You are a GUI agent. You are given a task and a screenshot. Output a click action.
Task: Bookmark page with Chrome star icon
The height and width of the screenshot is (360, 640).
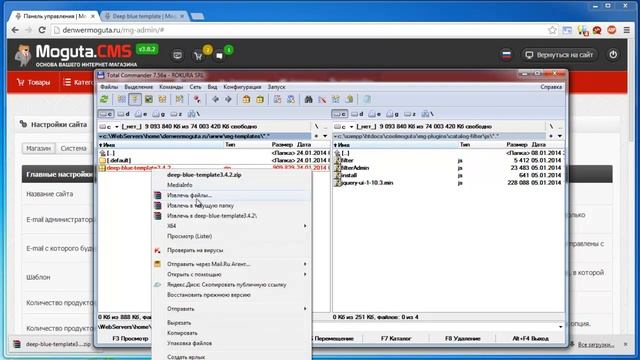point(552,30)
